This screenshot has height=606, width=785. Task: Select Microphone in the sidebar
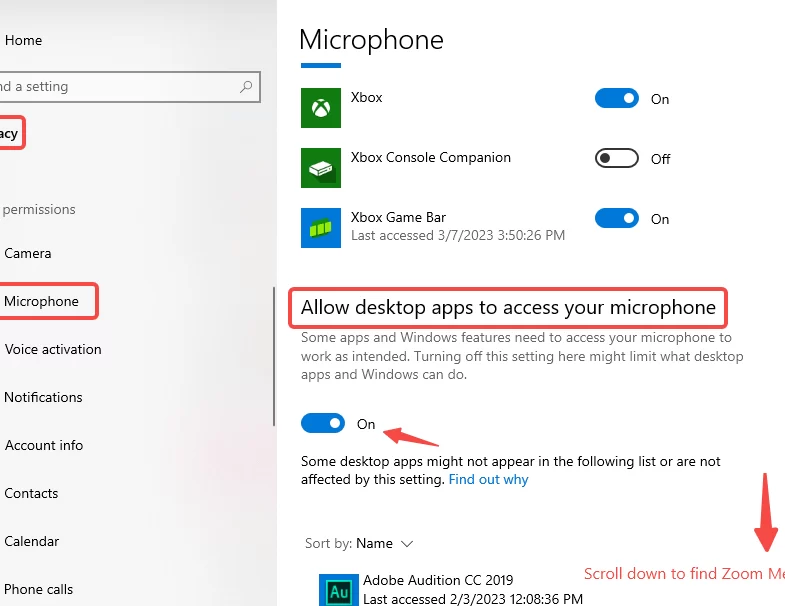41,301
